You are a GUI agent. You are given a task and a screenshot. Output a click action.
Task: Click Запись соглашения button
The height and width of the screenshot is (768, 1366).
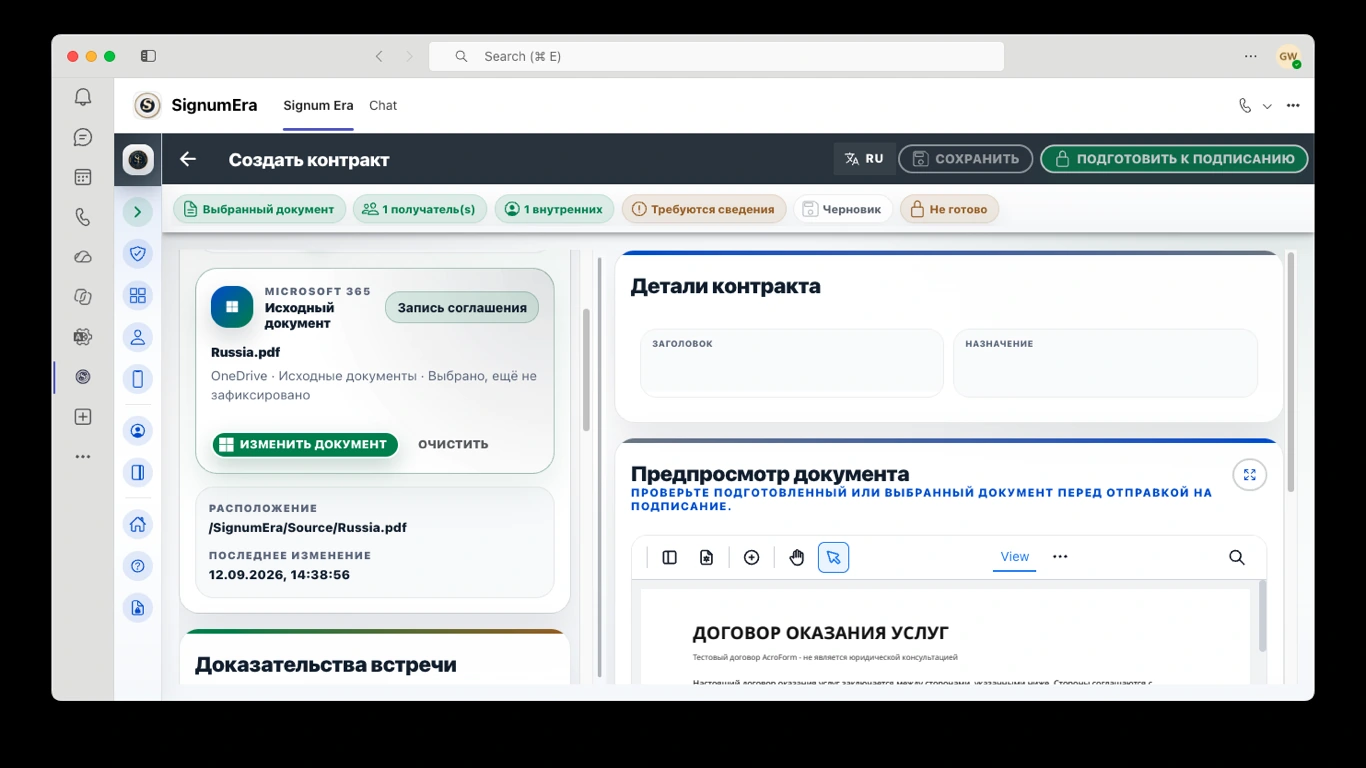click(462, 308)
